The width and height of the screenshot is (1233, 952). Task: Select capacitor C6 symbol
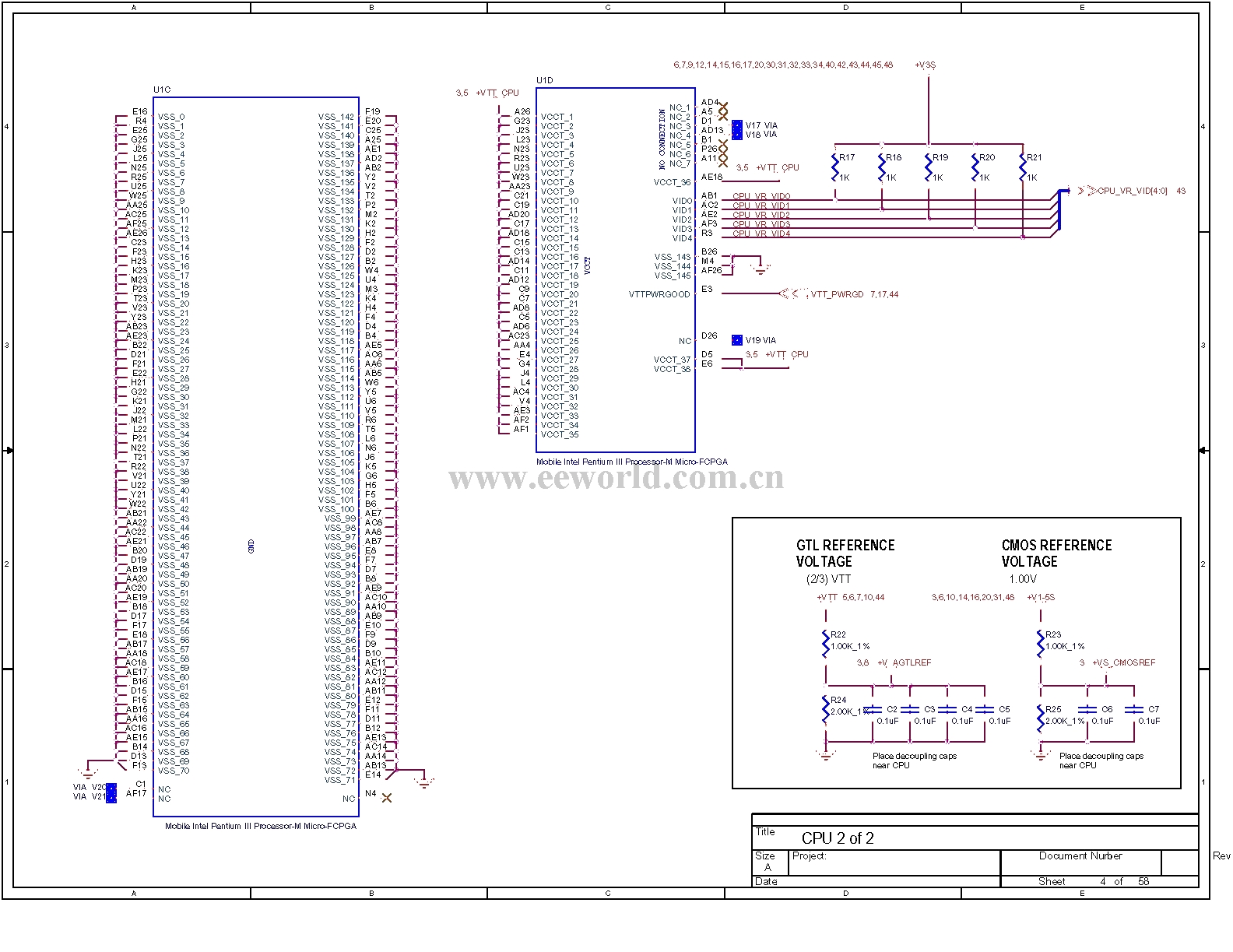1087,709
